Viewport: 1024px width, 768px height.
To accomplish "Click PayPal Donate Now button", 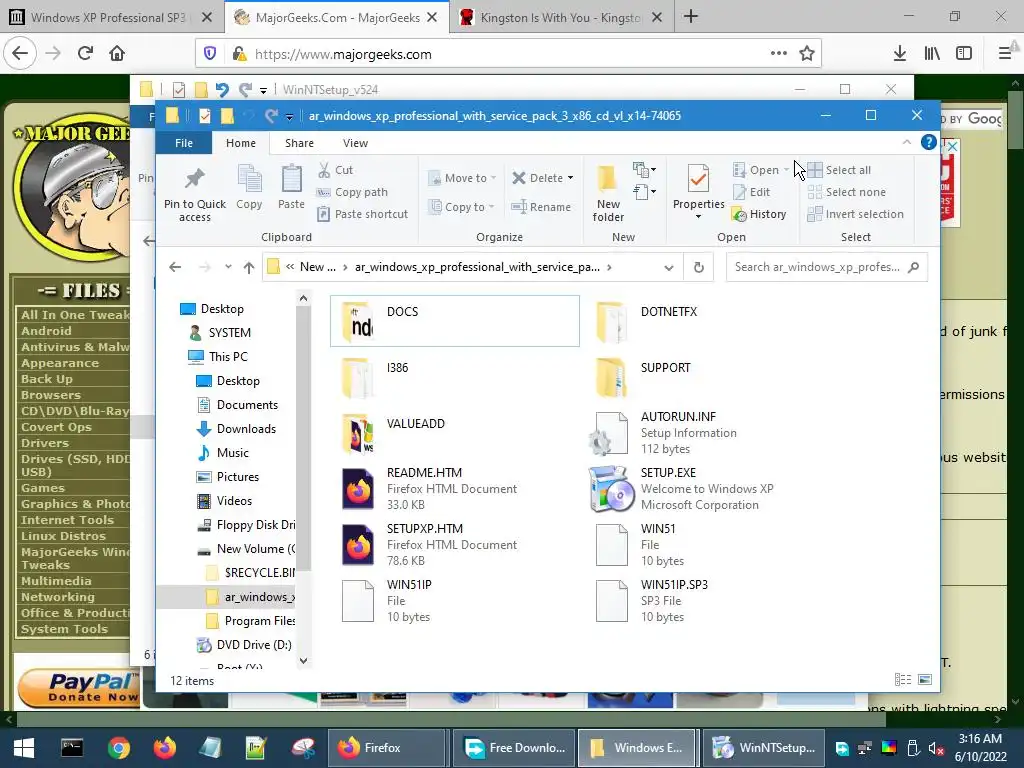I will click(x=79, y=688).
